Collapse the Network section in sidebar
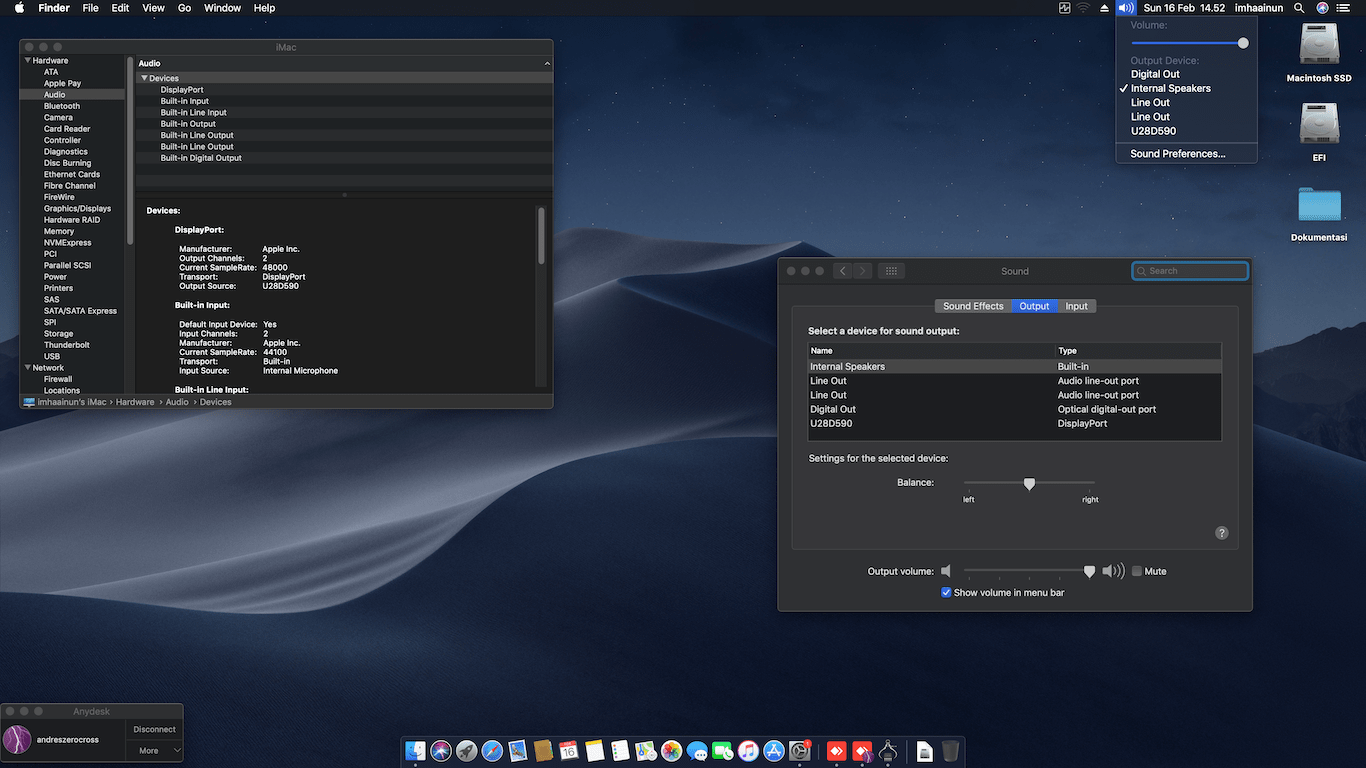 pos(27,368)
